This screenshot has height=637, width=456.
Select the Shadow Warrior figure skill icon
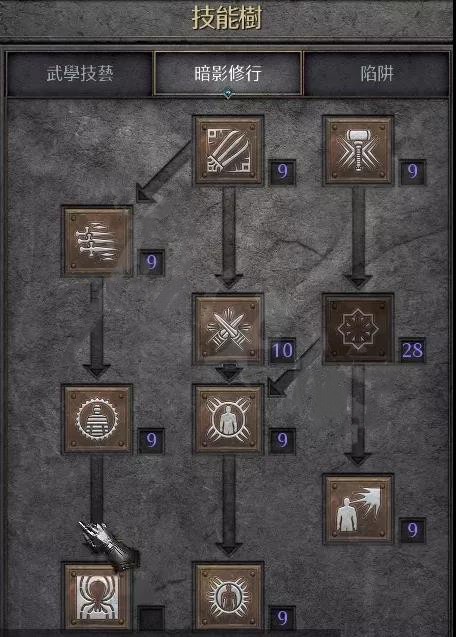(228, 419)
